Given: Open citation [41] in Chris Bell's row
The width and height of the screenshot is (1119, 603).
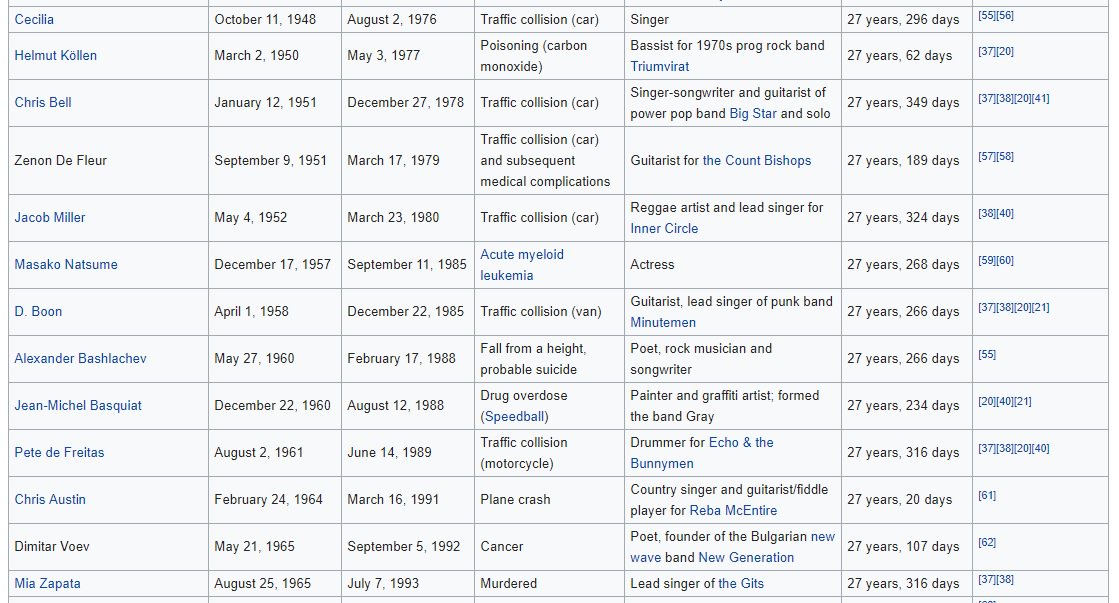Looking at the screenshot, I should 1040,98.
